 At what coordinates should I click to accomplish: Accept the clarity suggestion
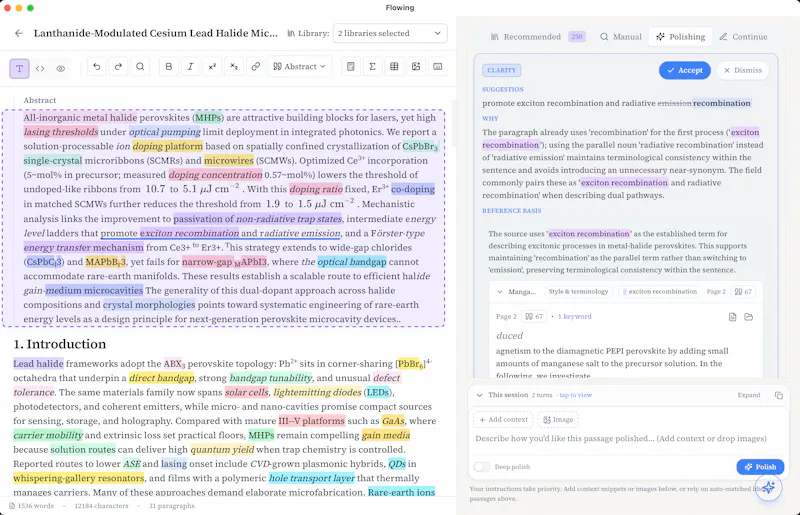[x=685, y=70]
